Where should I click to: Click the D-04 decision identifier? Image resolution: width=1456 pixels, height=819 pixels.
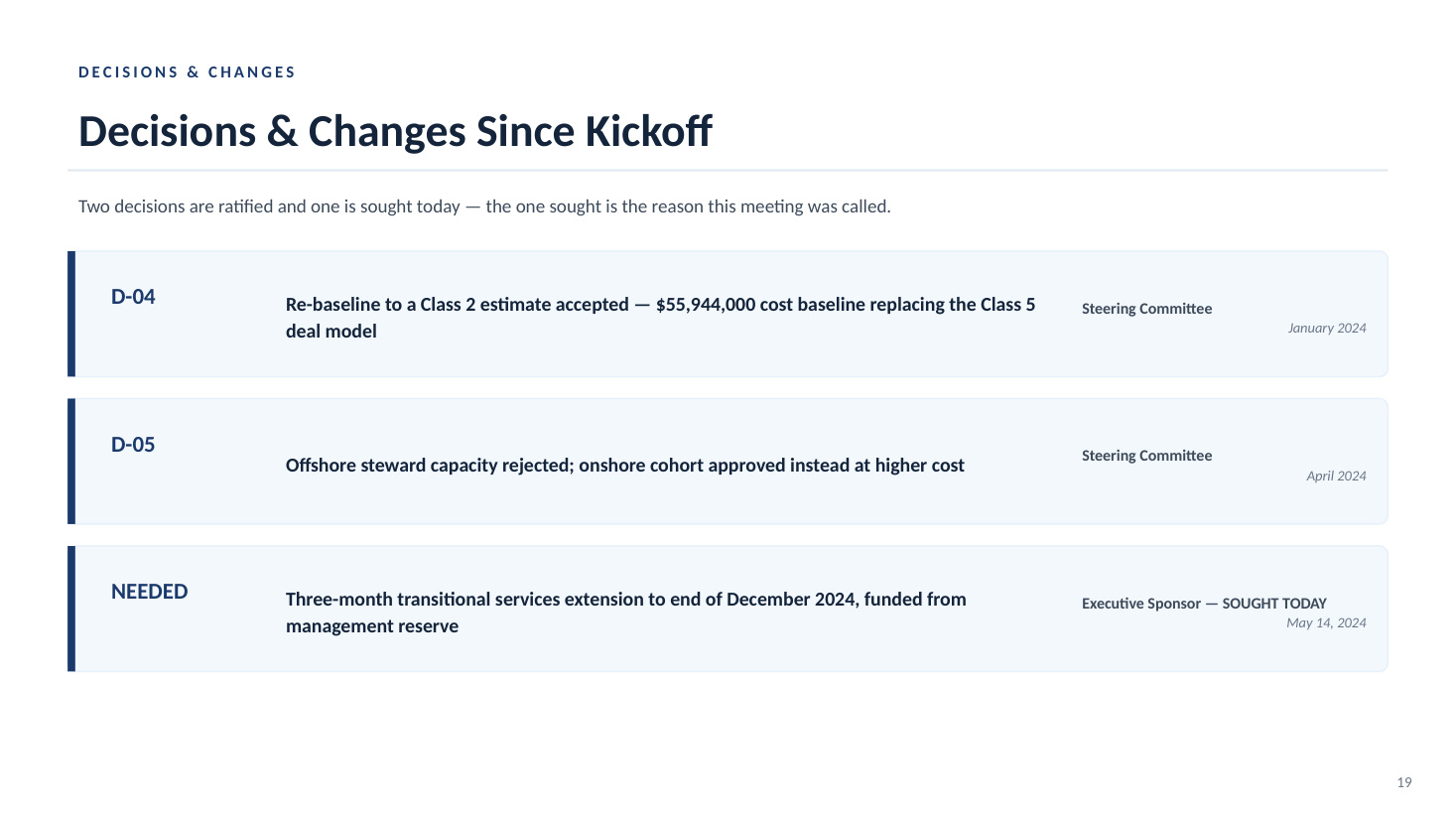coord(133,297)
